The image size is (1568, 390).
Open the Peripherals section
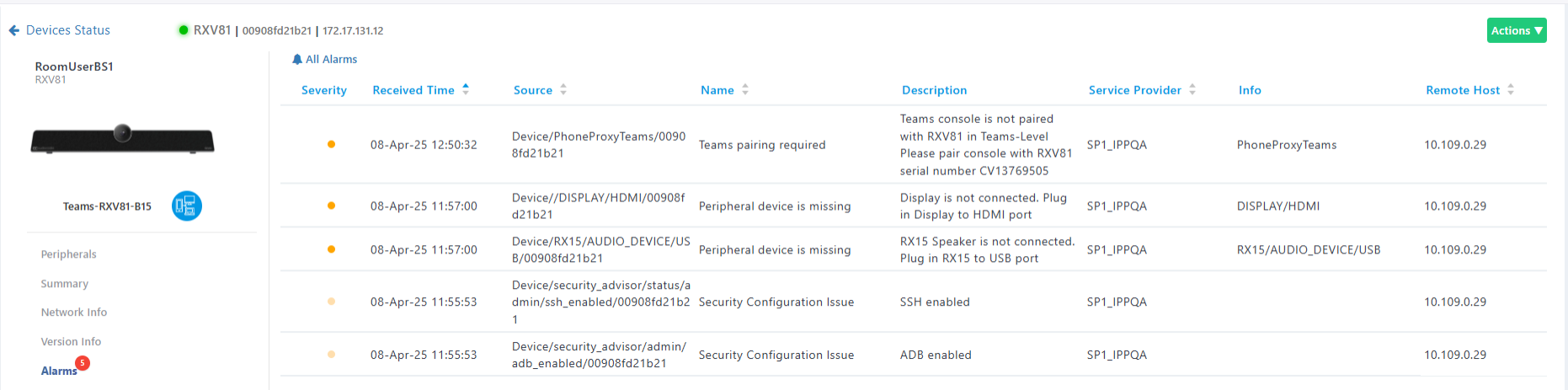click(x=69, y=254)
